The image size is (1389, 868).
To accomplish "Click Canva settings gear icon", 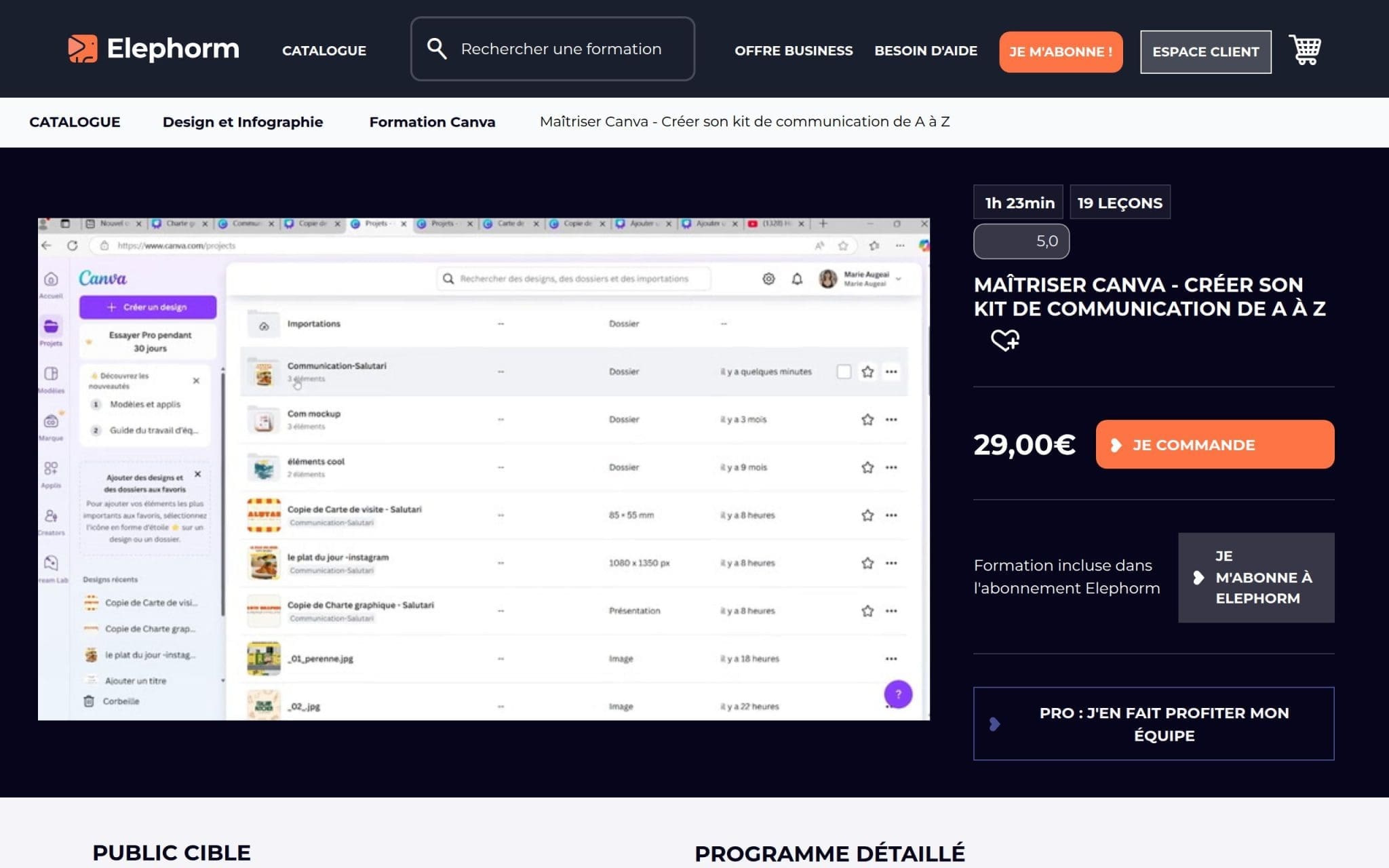I will click(768, 279).
